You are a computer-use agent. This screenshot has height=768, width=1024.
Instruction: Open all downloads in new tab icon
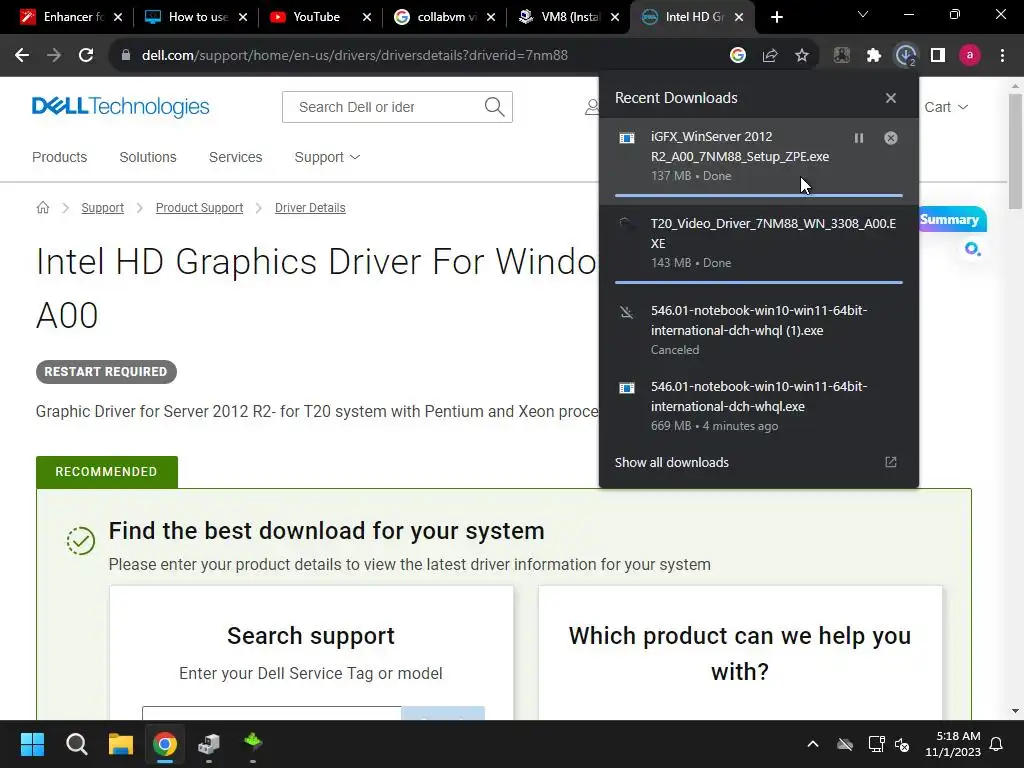point(891,462)
